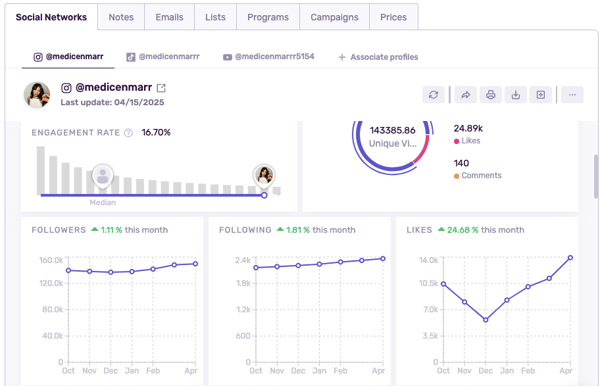This screenshot has width=600, height=386.
Task: Click the engagement rate help question icon
Action: click(129, 133)
